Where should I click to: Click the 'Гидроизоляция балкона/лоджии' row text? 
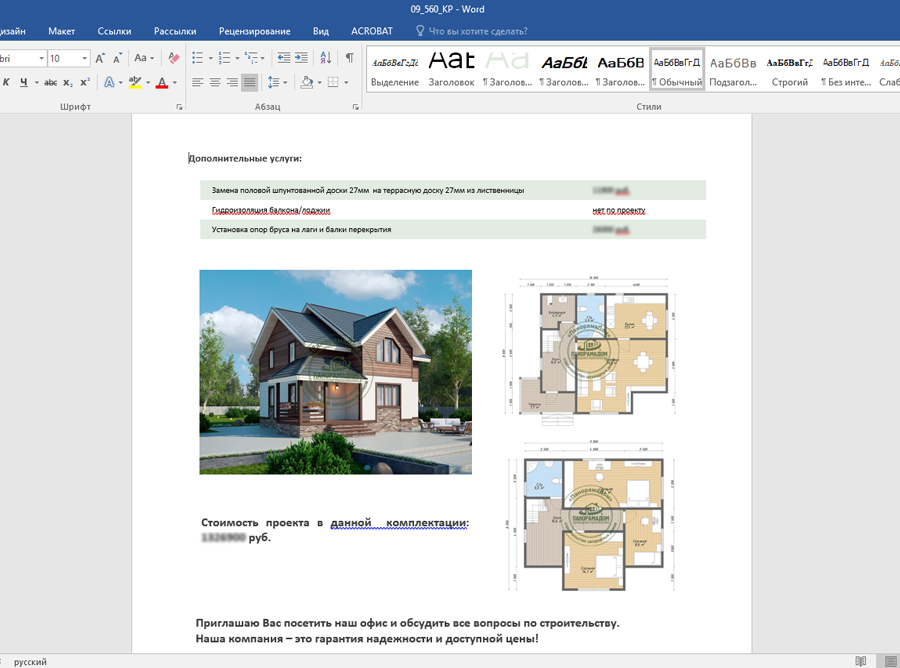pos(271,210)
